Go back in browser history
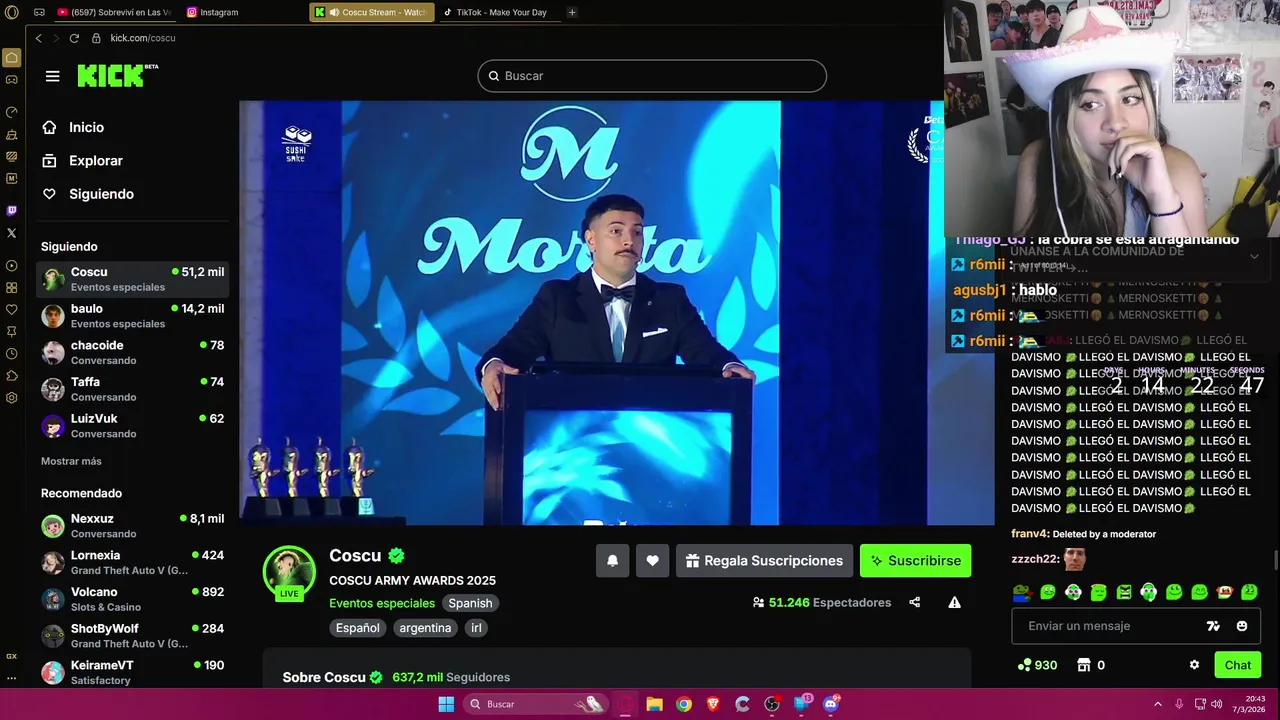1280x720 pixels. coord(38,38)
